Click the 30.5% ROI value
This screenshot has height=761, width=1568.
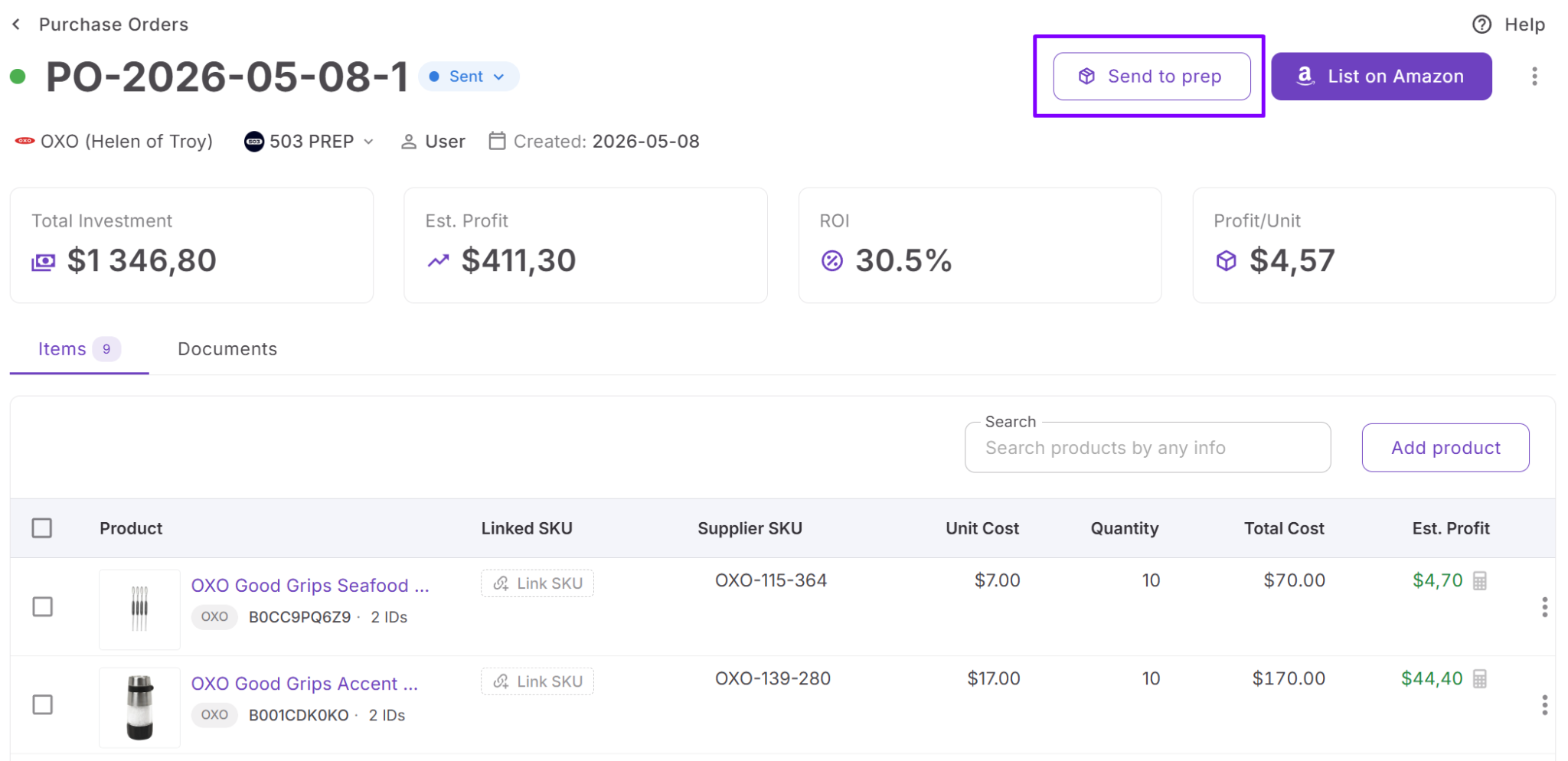pos(903,261)
